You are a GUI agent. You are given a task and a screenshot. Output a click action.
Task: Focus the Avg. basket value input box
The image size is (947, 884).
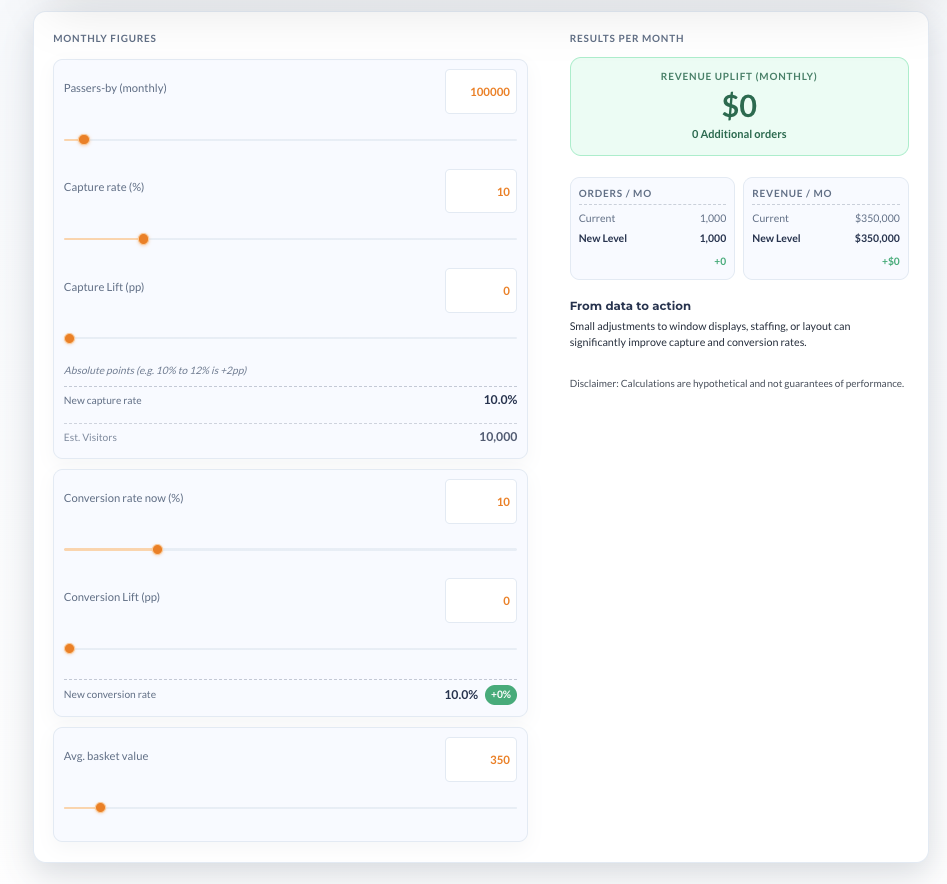[480, 760]
